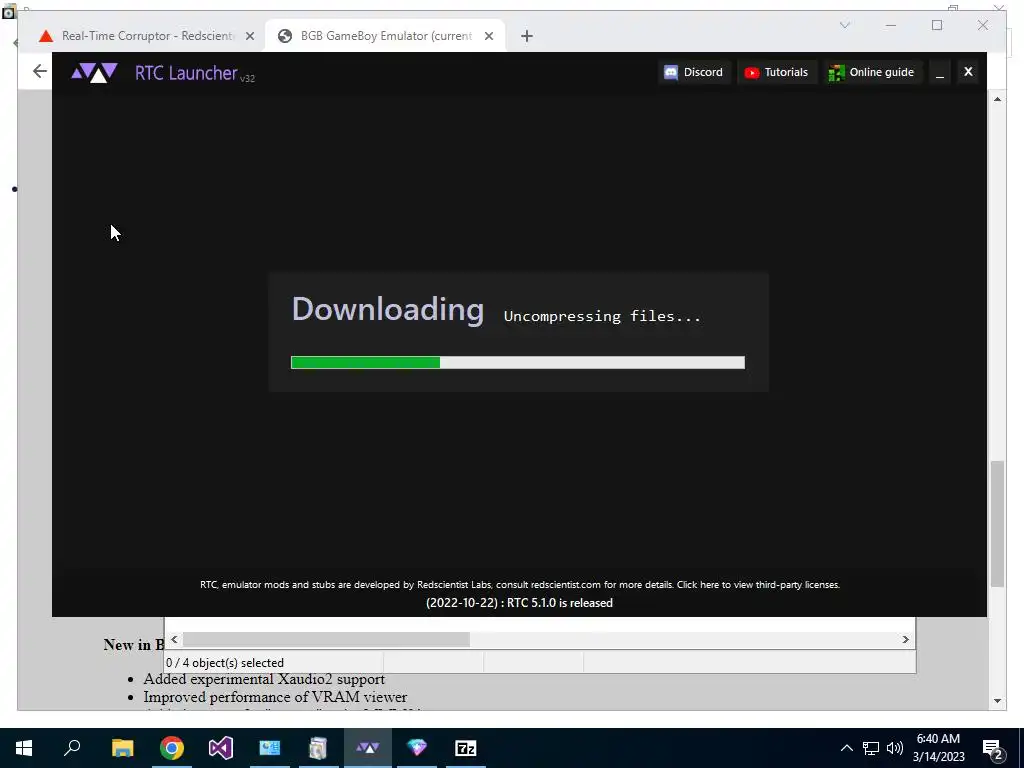
Task: Open the Windows Start menu
Action: [24, 748]
